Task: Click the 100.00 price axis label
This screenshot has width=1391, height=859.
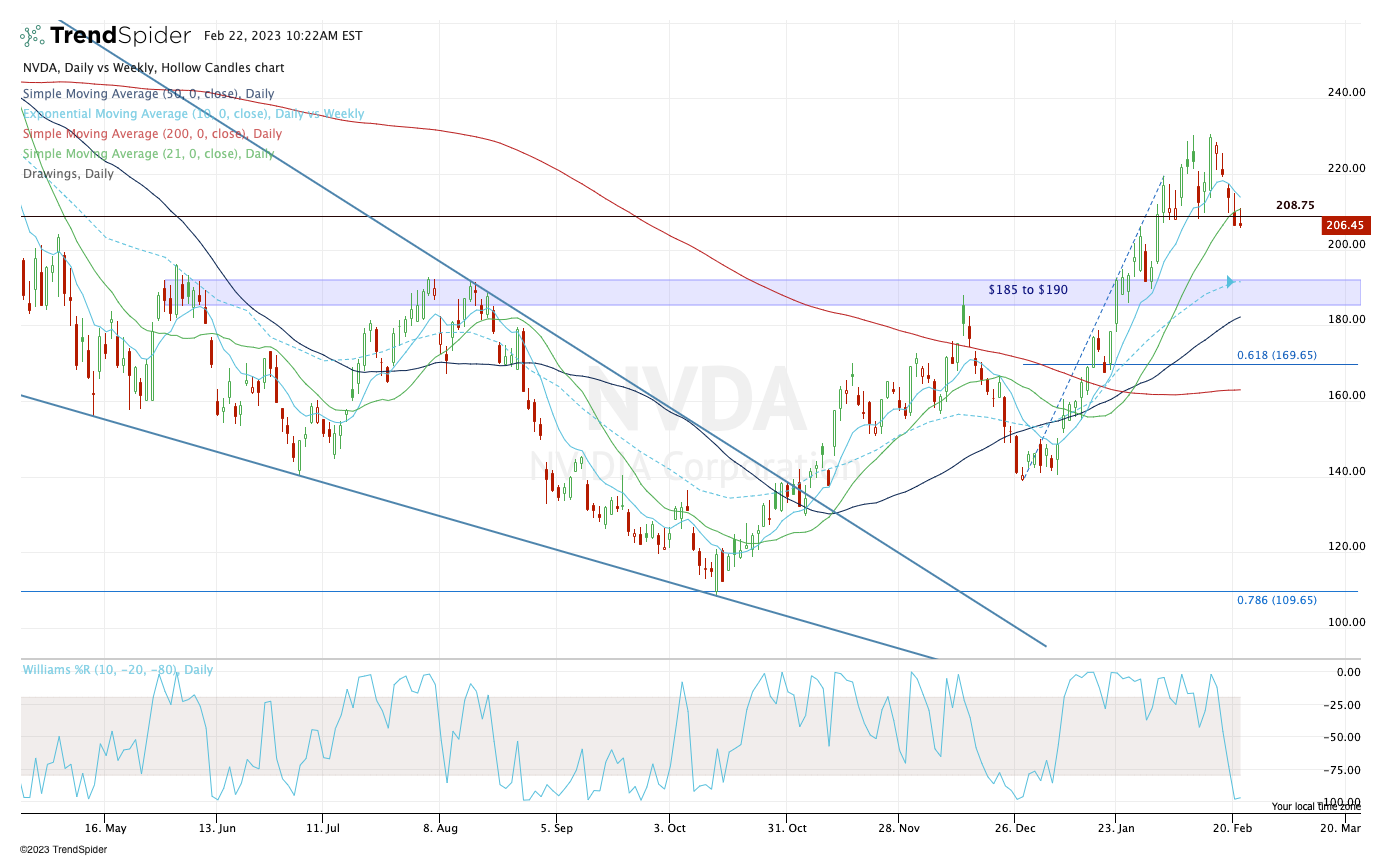Action: point(1345,622)
